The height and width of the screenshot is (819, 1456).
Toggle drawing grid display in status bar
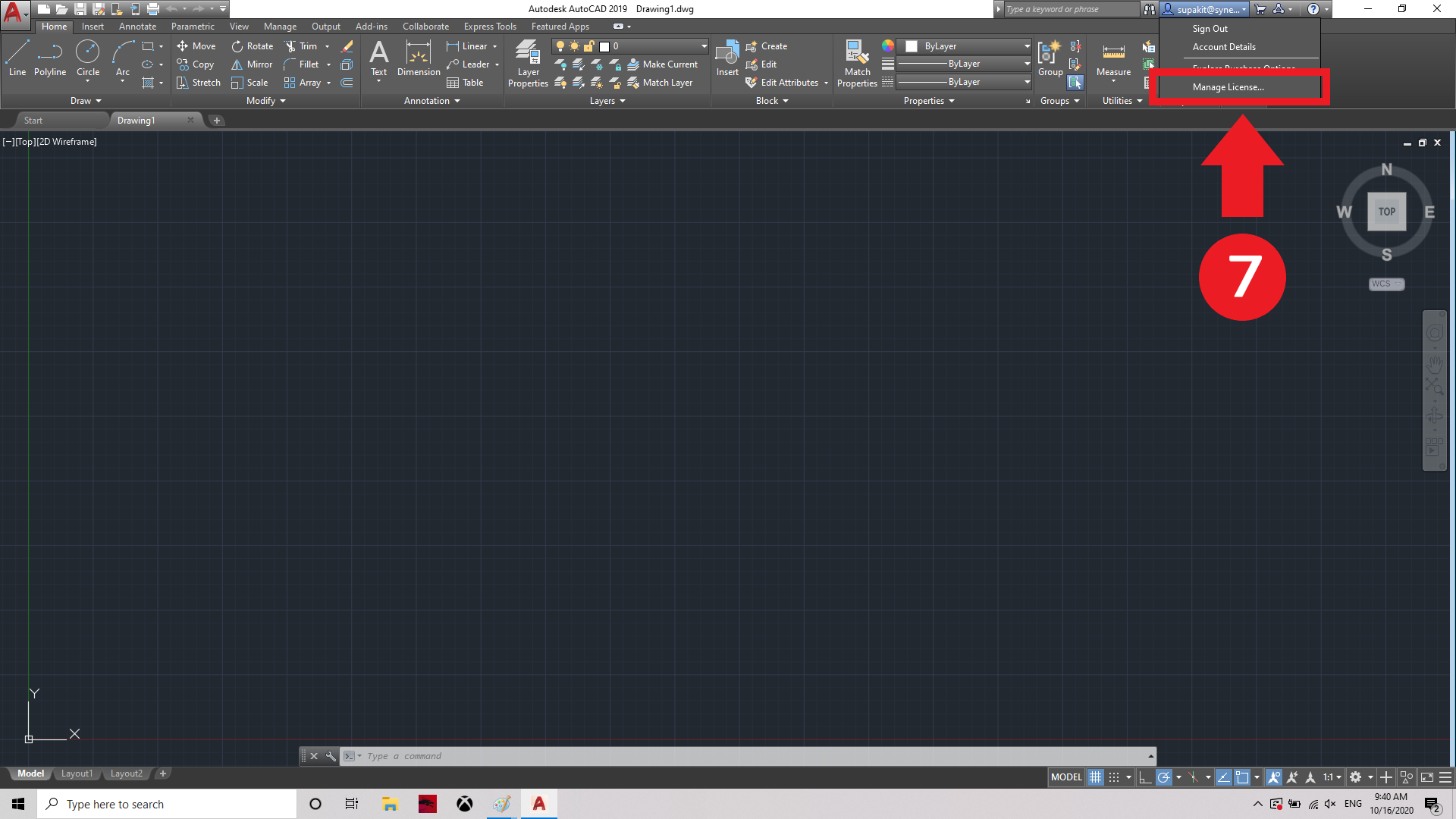click(1095, 777)
